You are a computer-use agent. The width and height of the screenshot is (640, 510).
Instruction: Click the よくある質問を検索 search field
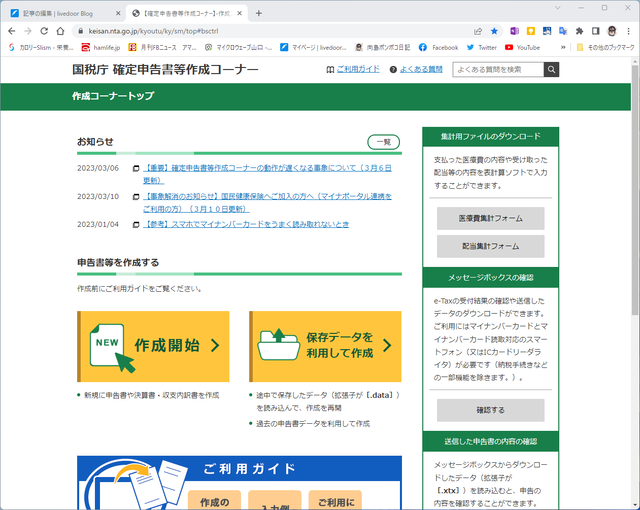[x=498, y=69]
